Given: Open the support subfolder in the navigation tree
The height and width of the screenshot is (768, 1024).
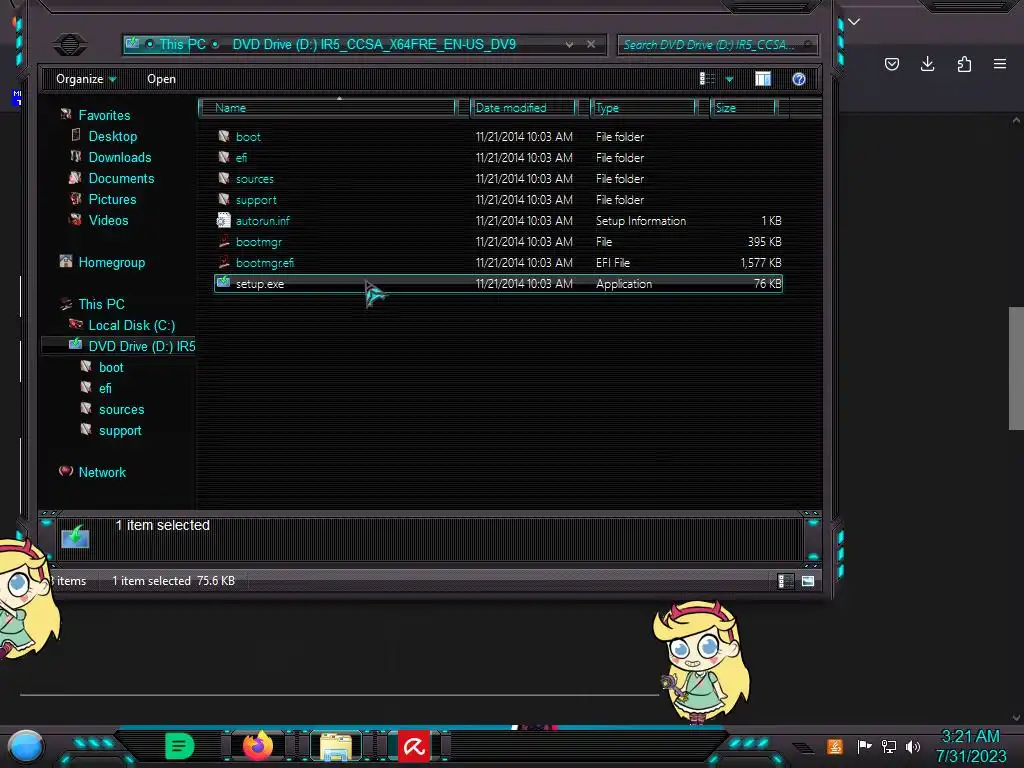Looking at the screenshot, I should point(120,430).
